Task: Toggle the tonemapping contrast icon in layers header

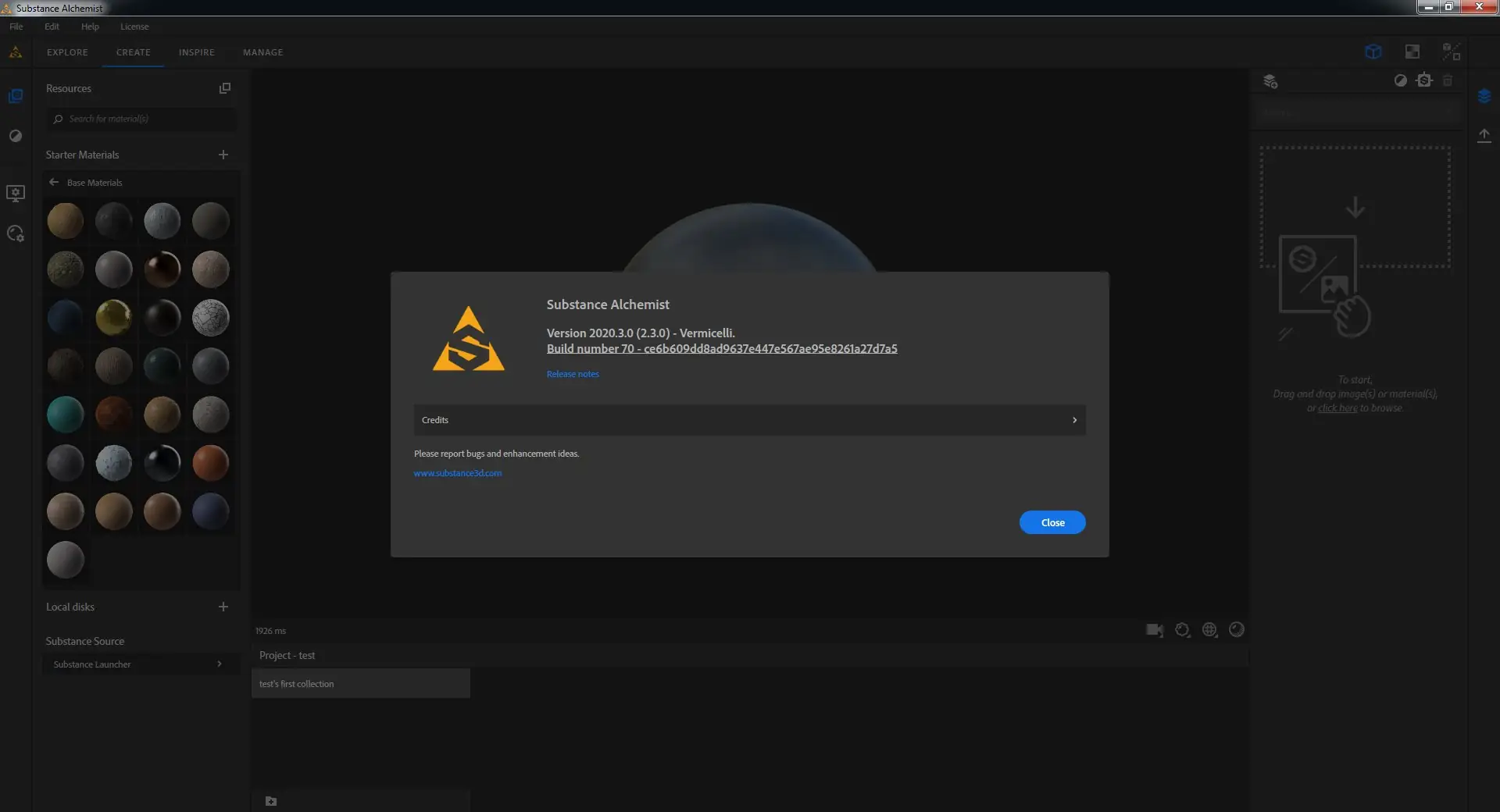Action: point(1401,80)
